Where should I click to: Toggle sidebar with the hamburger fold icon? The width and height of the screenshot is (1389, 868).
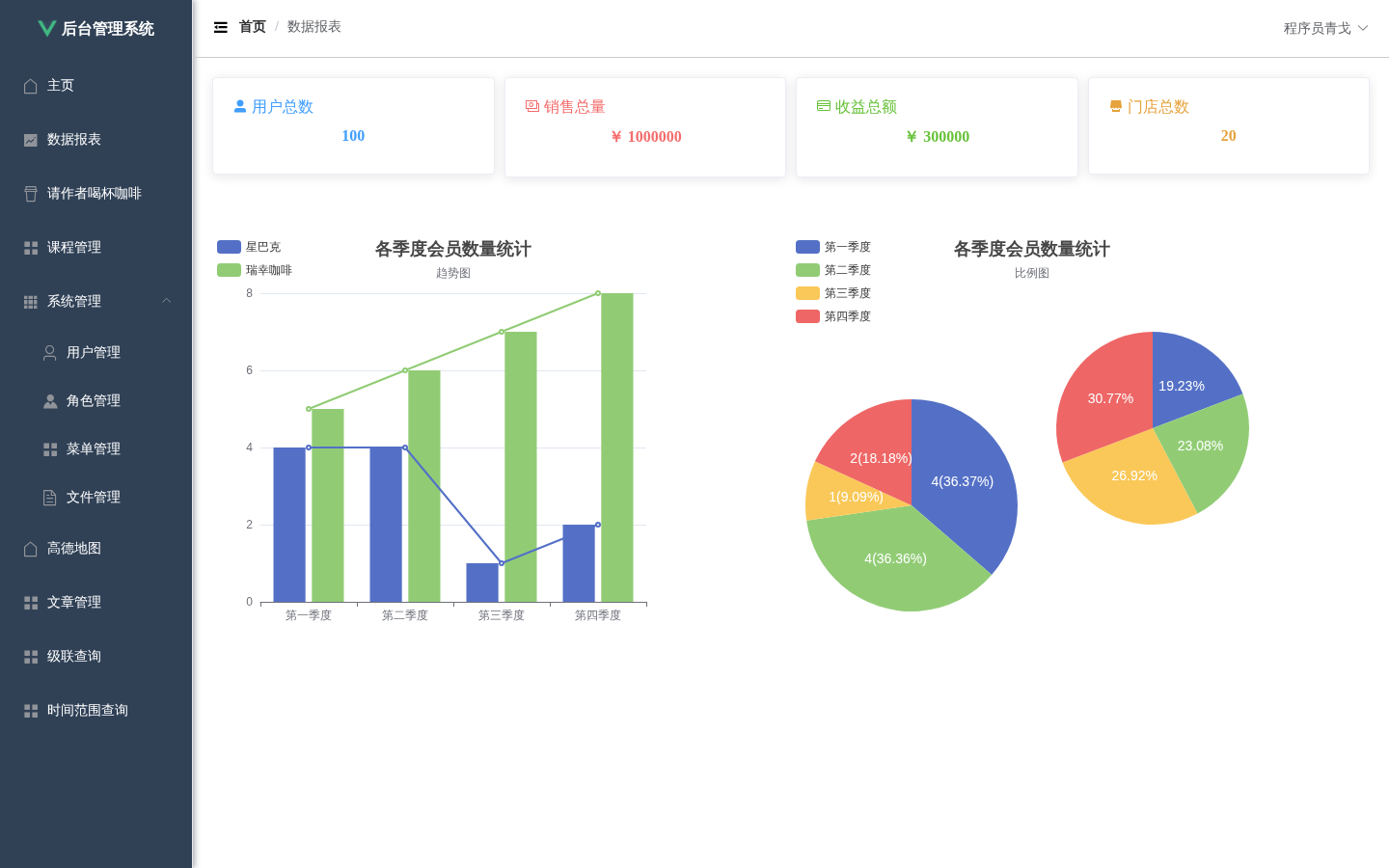(x=221, y=27)
